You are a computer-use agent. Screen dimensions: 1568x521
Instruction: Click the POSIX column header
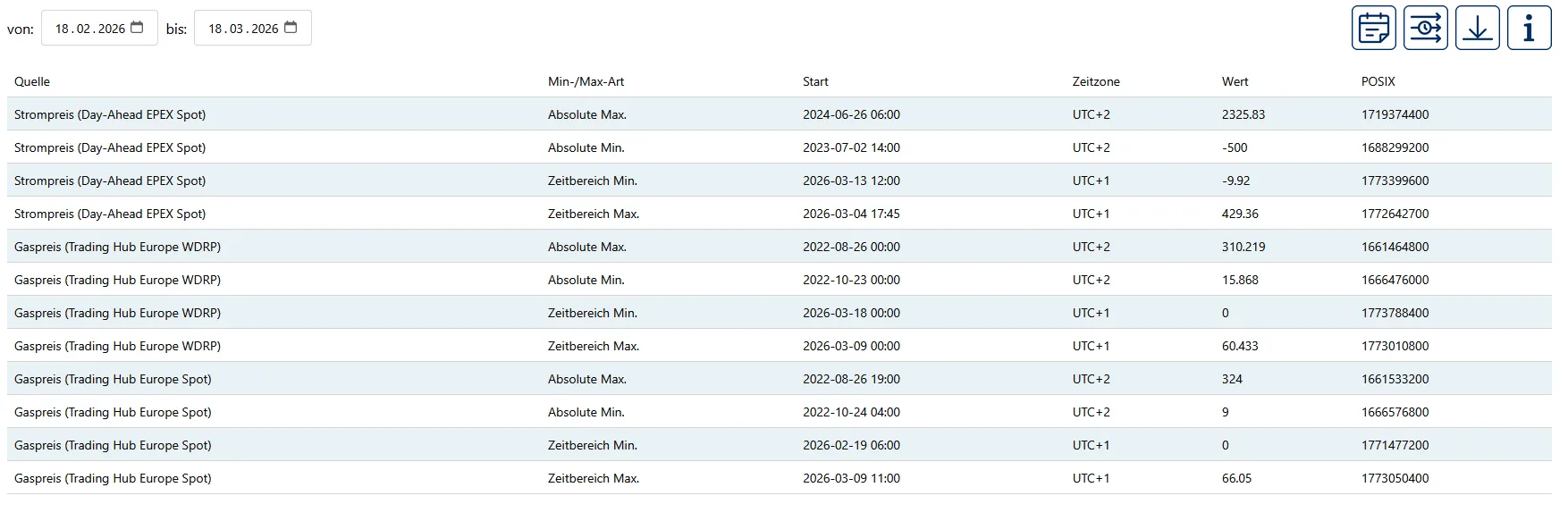coord(1378,81)
